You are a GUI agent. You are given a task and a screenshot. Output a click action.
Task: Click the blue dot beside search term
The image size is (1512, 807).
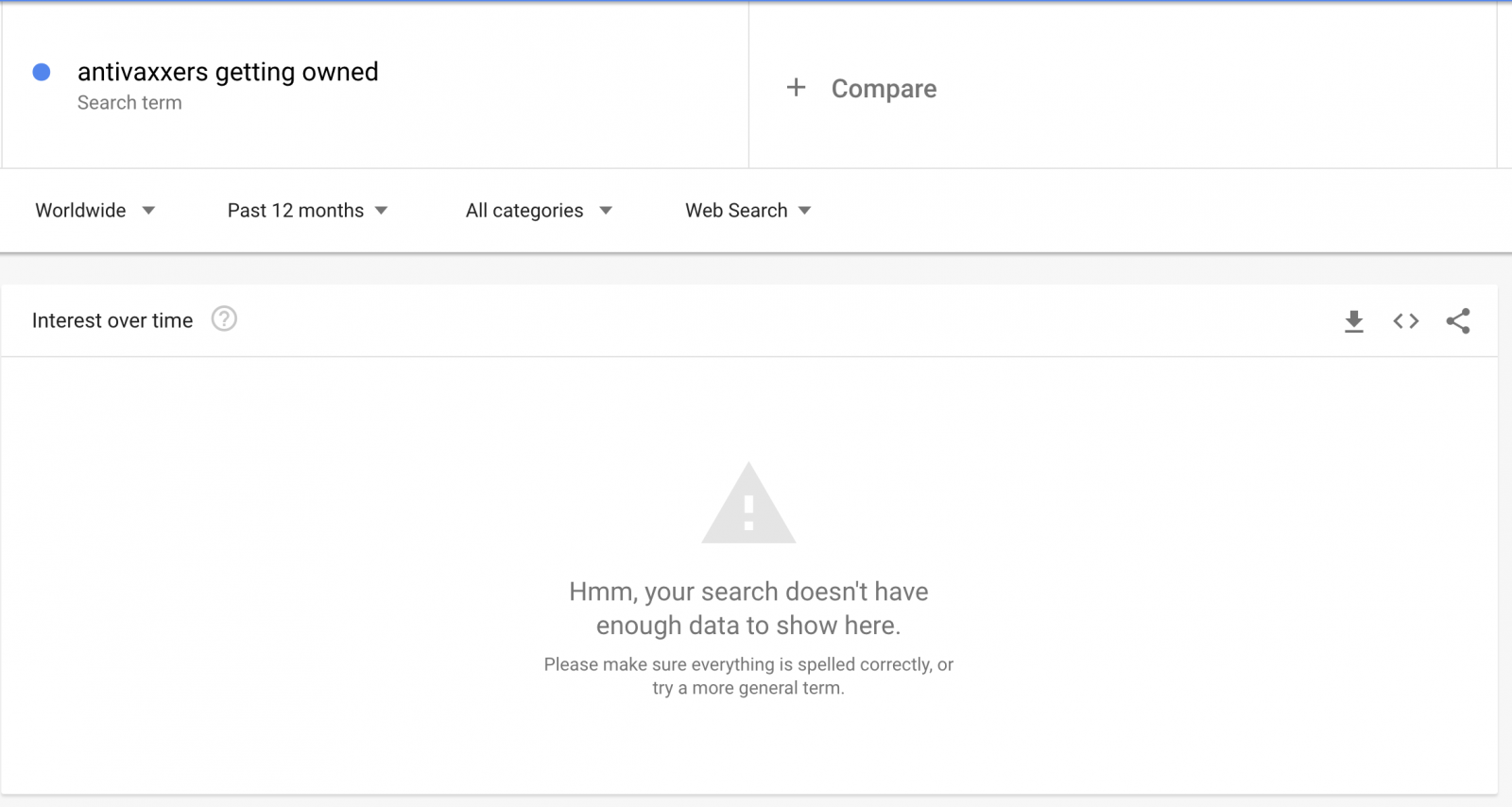coord(42,72)
